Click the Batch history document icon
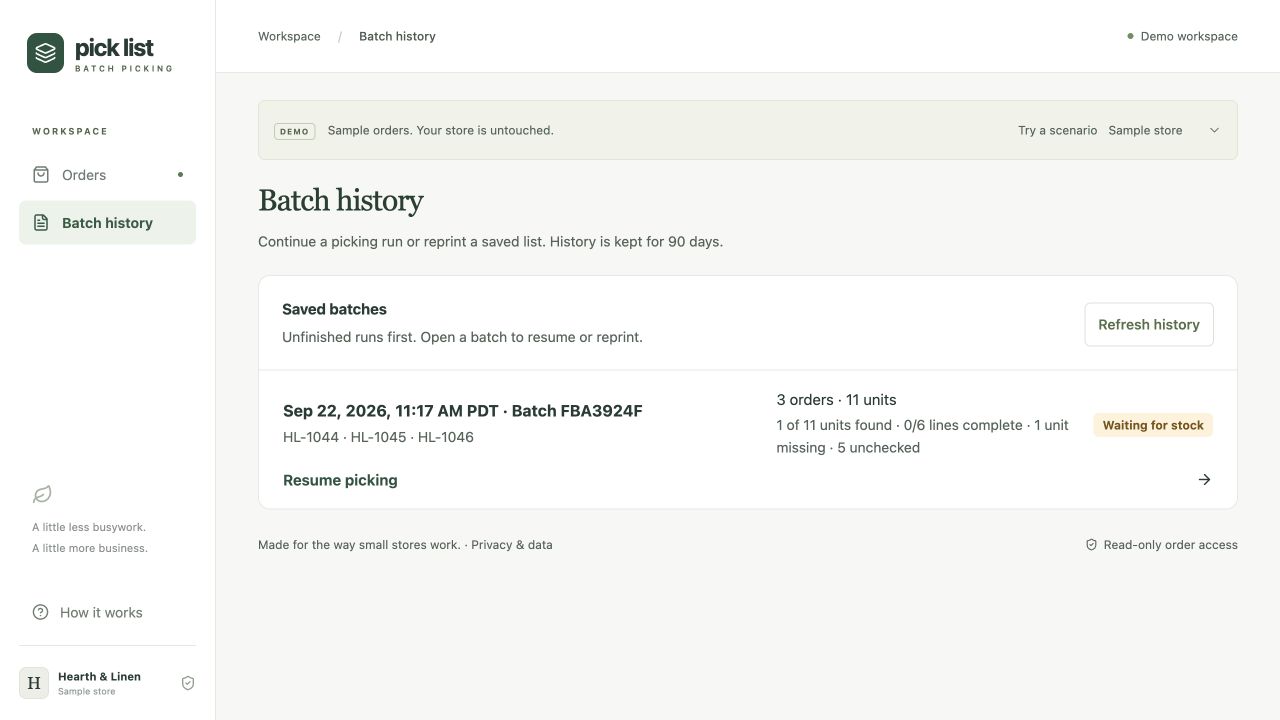This screenshot has width=1280, height=720. [41, 223]
